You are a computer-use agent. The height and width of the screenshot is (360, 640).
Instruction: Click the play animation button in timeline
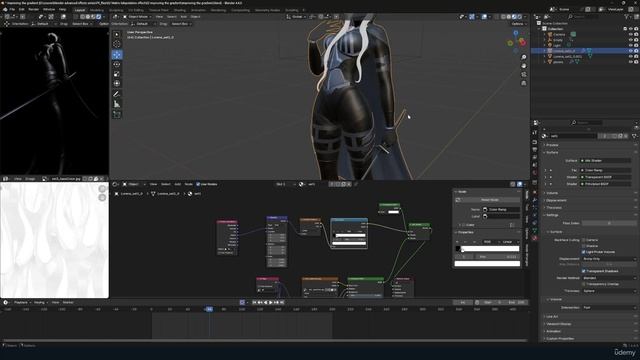click(x=270, y=302)
